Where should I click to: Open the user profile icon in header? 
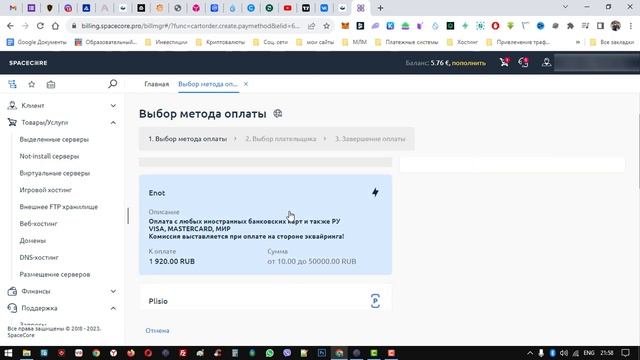coord(546,62)
